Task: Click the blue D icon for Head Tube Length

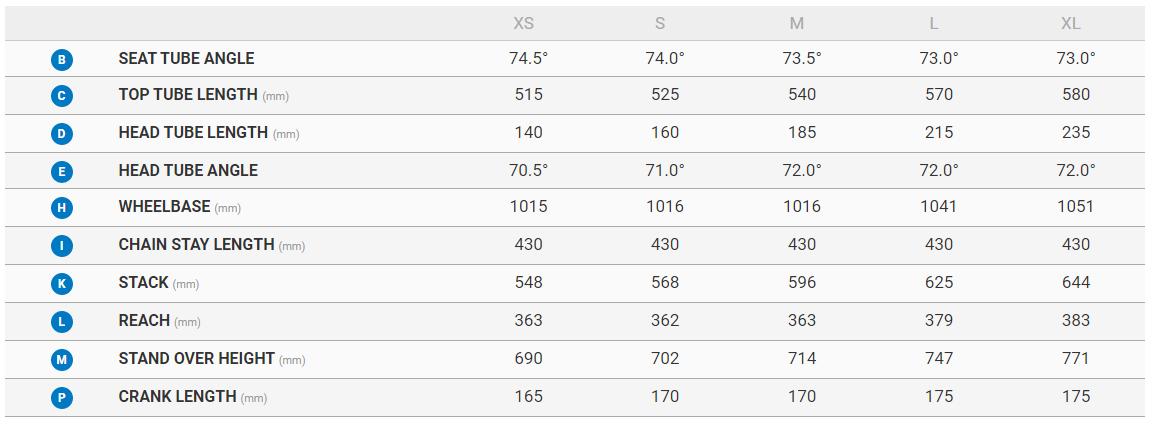Action: click(62, 134)
